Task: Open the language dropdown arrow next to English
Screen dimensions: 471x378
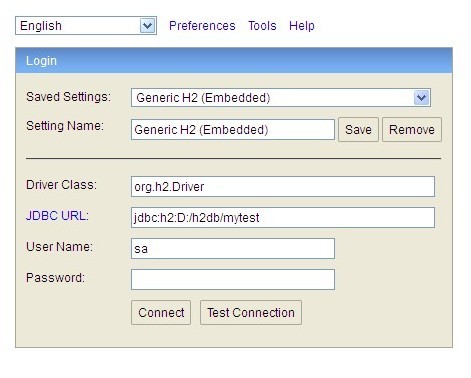Action: coord(147,26)
